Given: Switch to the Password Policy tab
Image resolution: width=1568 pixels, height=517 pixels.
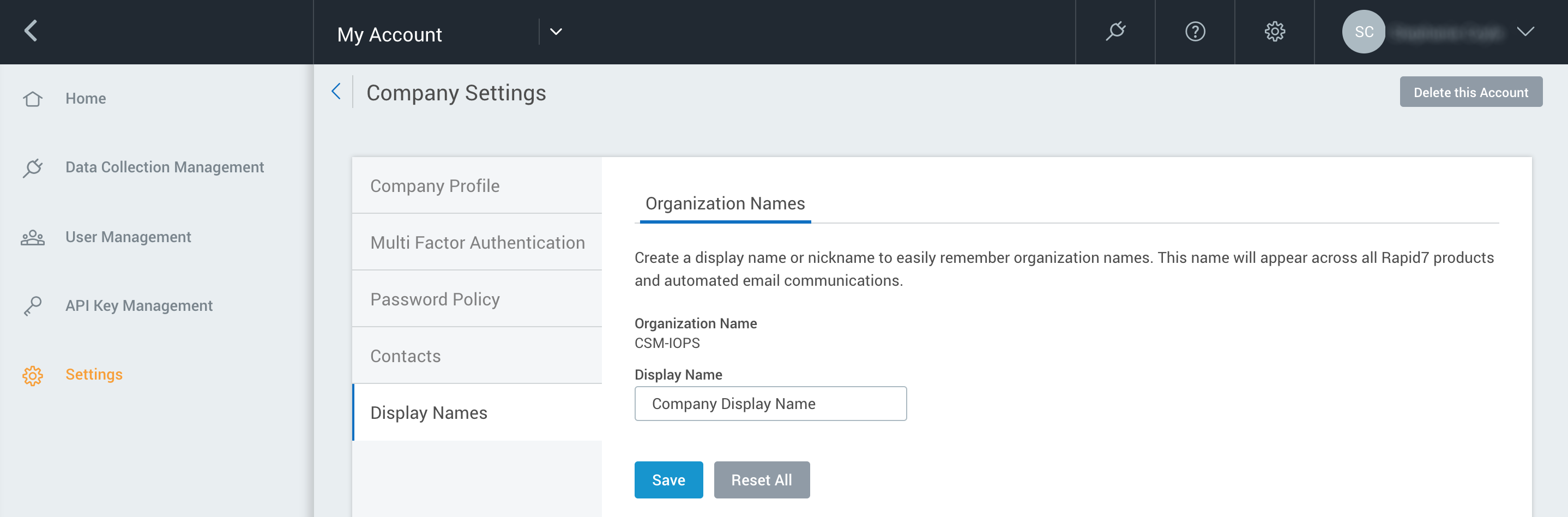Looking at the screenshot, I should 435,299.
